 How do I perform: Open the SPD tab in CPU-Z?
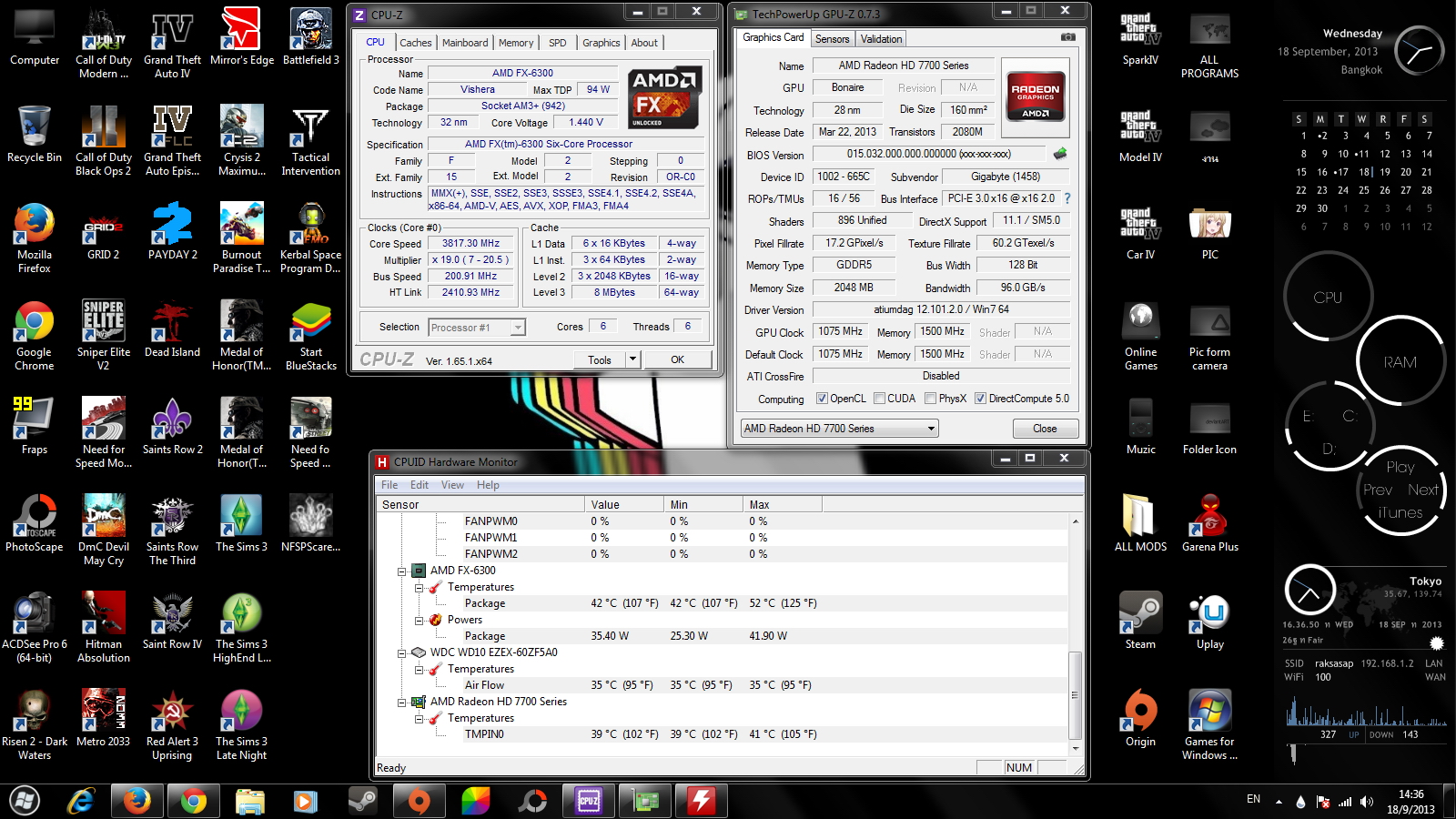point(558,43)
